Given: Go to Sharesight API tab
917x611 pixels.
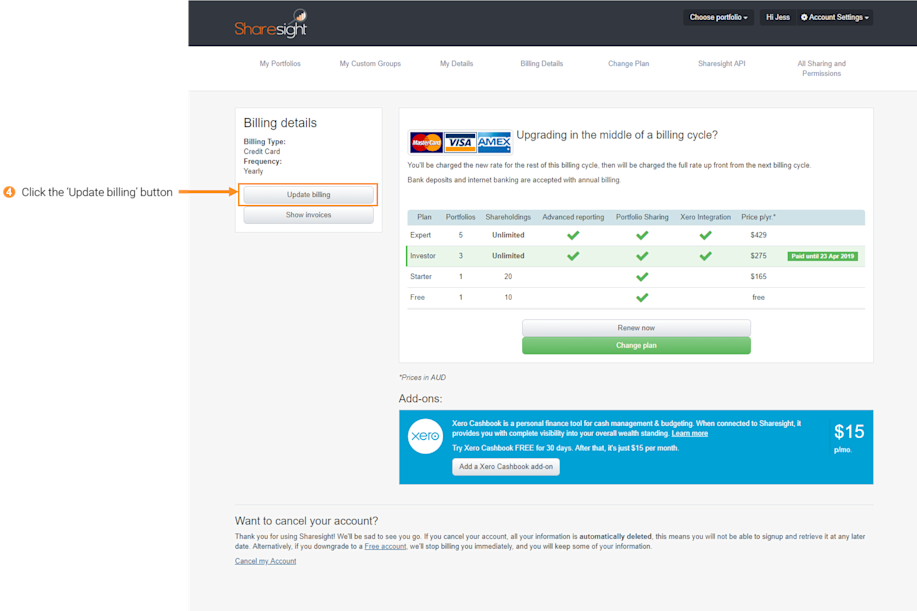Looking at the screenshot, I should [x=722, y=64].
